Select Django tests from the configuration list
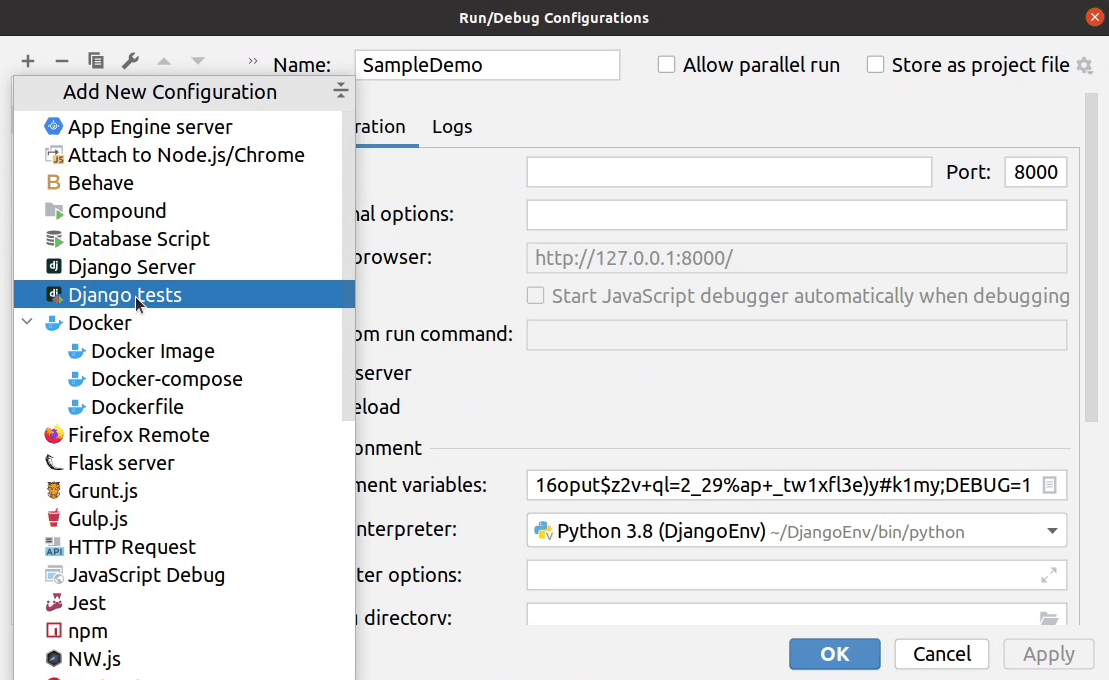Screen dimensions: 1109x680 (125, 295)
